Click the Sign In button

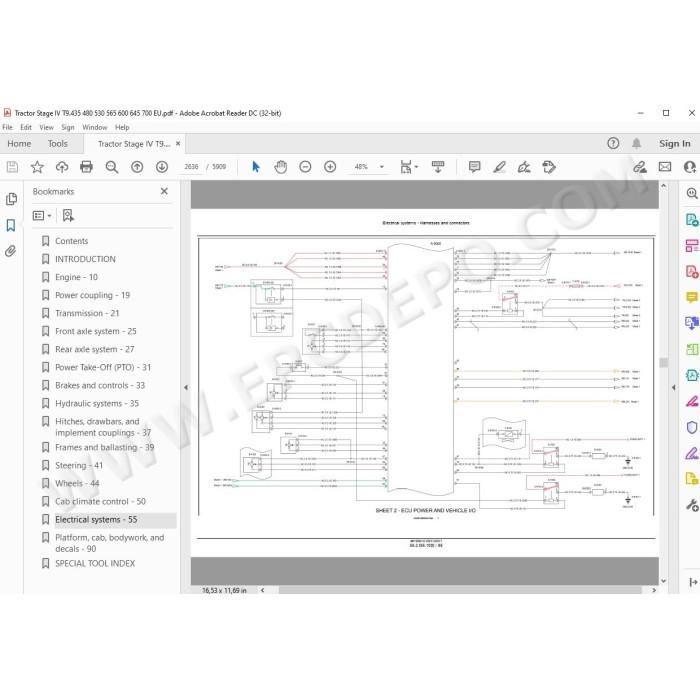[675, 144]
